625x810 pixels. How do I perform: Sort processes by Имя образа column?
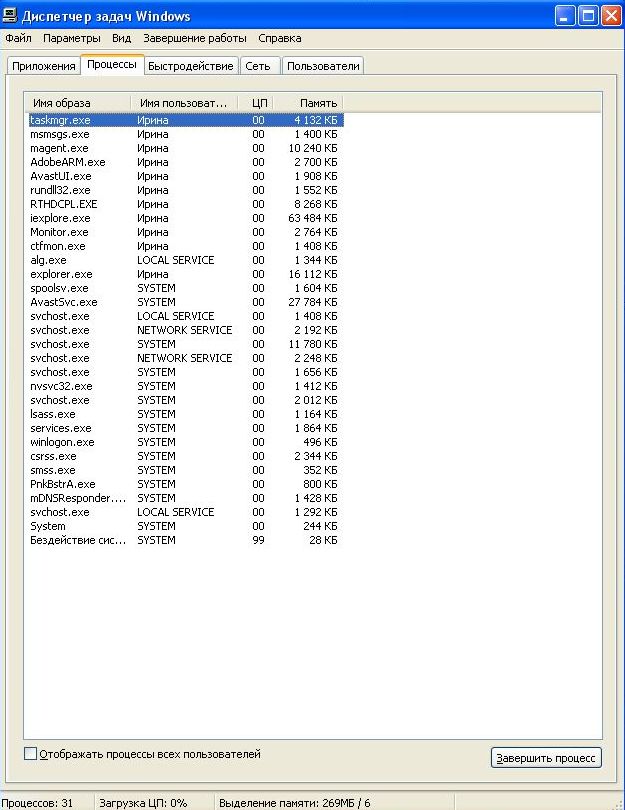[x=78, y=103]
